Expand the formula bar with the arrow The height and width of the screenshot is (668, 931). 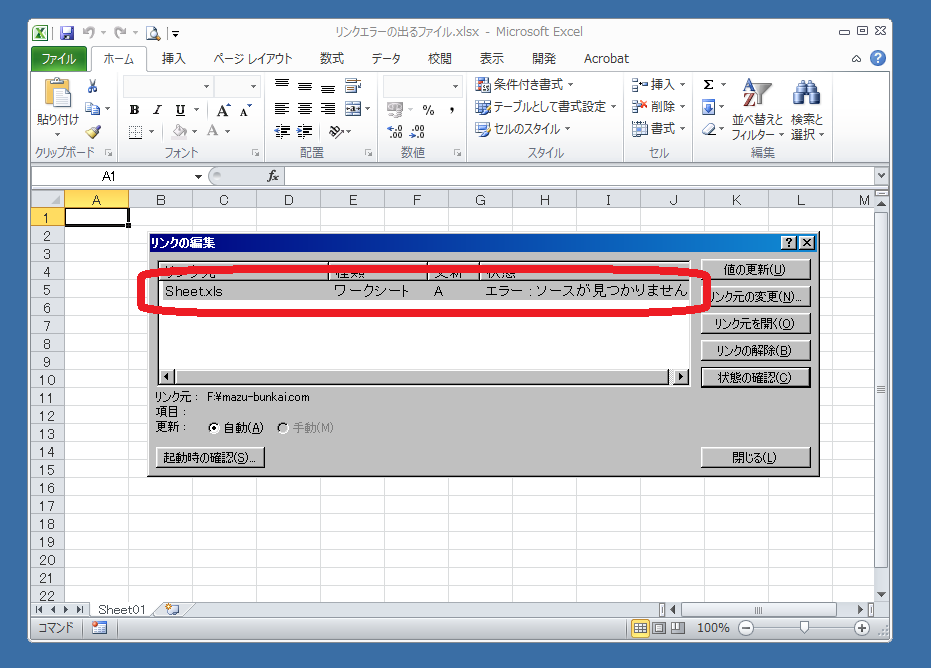(x=880, y=176)
